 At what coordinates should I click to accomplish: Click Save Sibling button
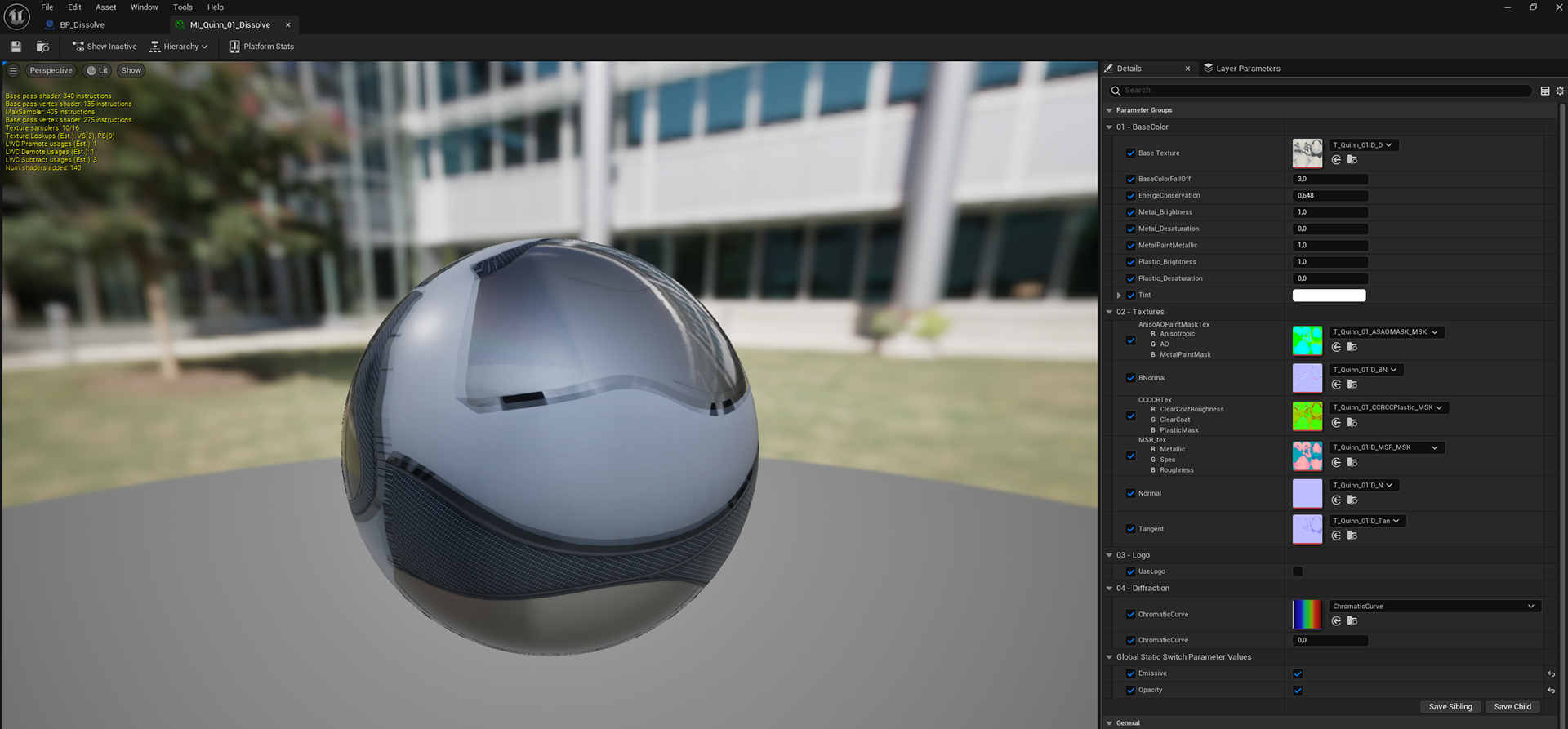click(1450, 707)
